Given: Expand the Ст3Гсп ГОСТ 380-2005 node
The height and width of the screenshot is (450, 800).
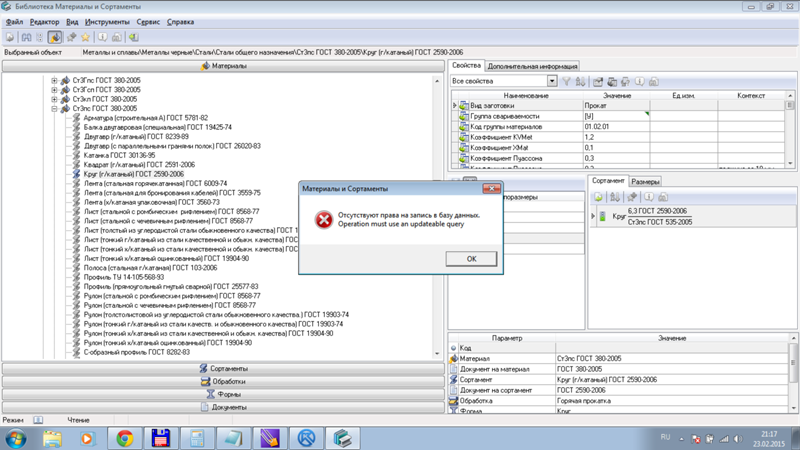Looking at the screenshot, I should [54, 90].
